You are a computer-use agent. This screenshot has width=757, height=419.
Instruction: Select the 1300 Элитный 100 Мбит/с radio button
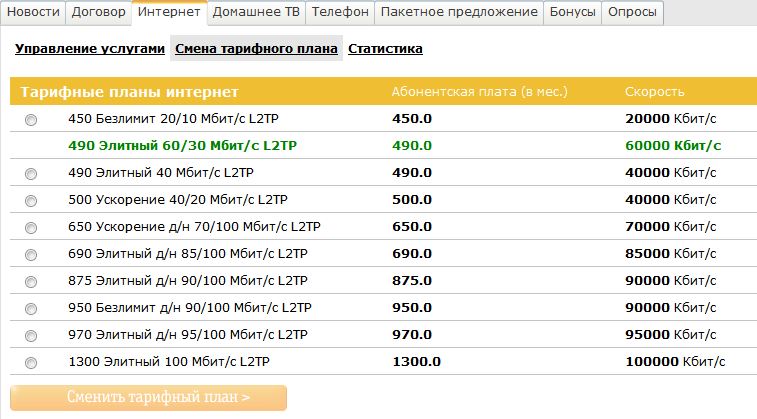(x=31, y=362)
